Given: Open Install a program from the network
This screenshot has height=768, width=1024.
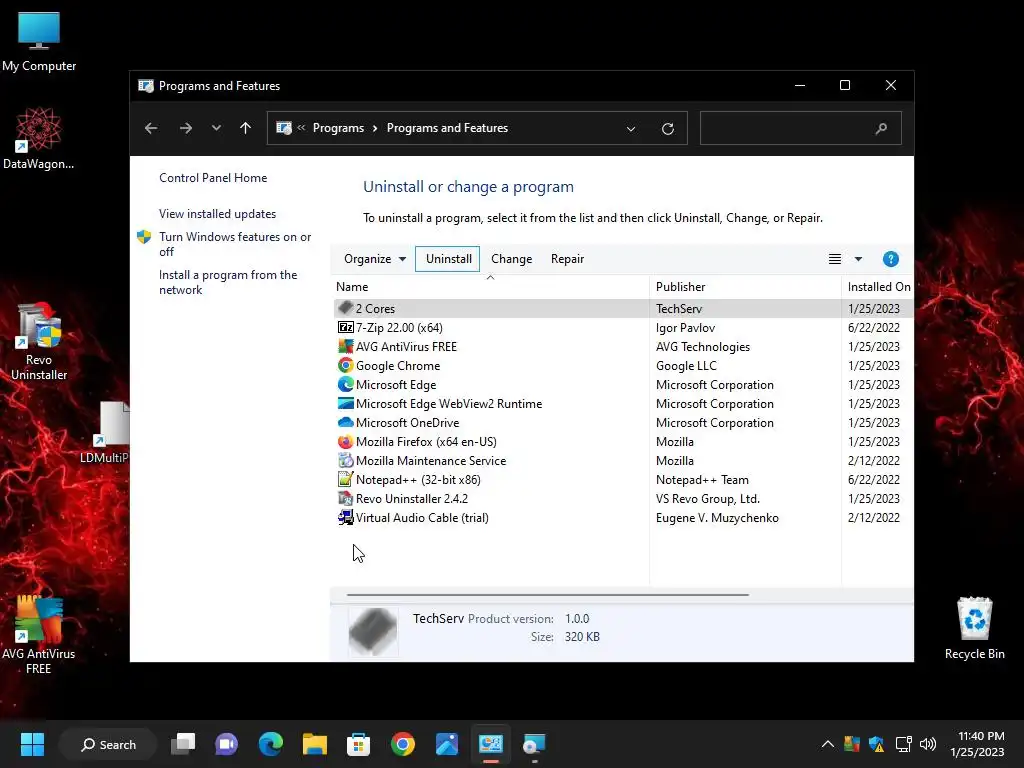Looking at the screenshot, I should point(228,282).
